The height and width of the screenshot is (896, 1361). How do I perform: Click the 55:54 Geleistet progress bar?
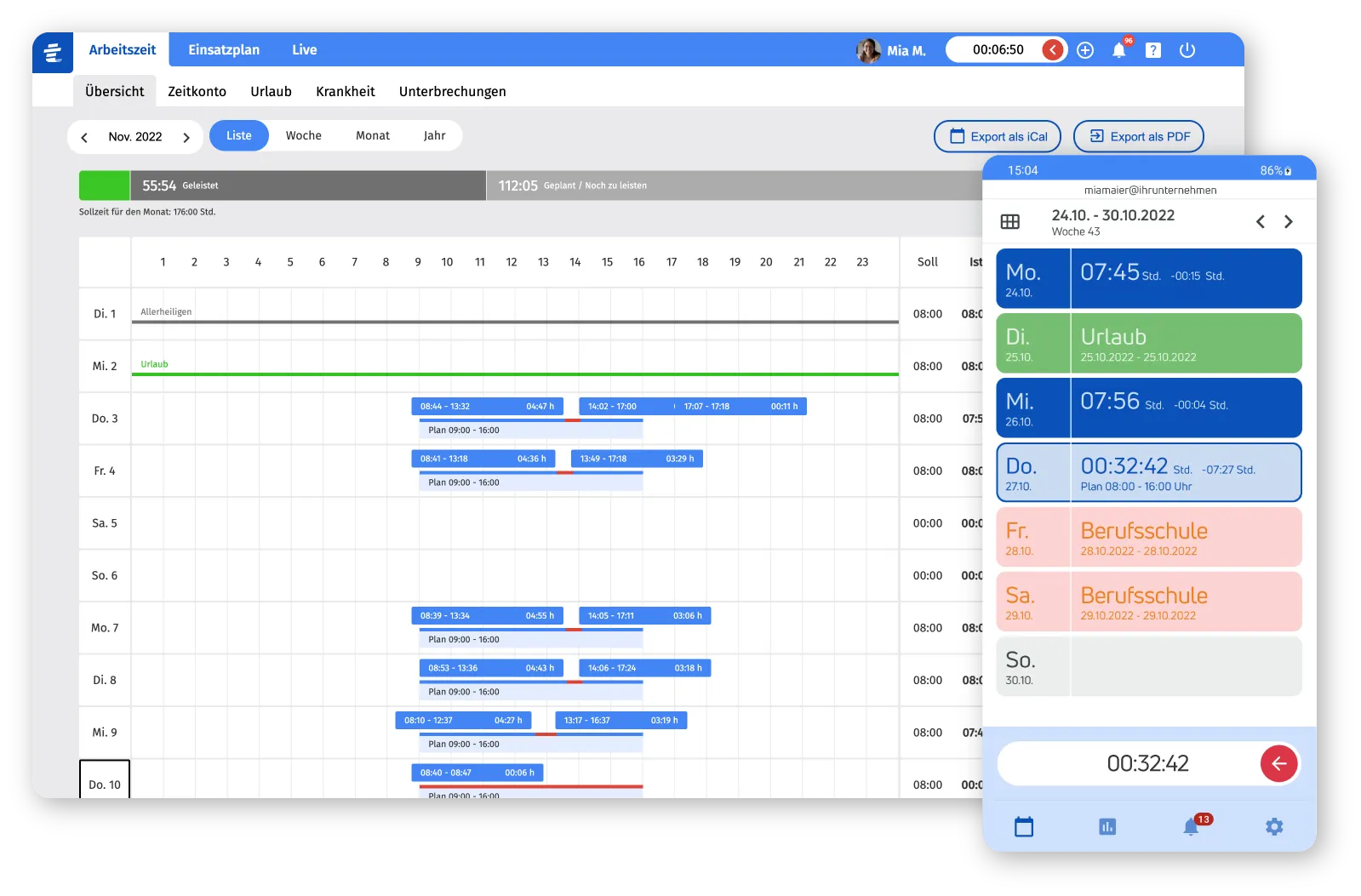(306, 185)
